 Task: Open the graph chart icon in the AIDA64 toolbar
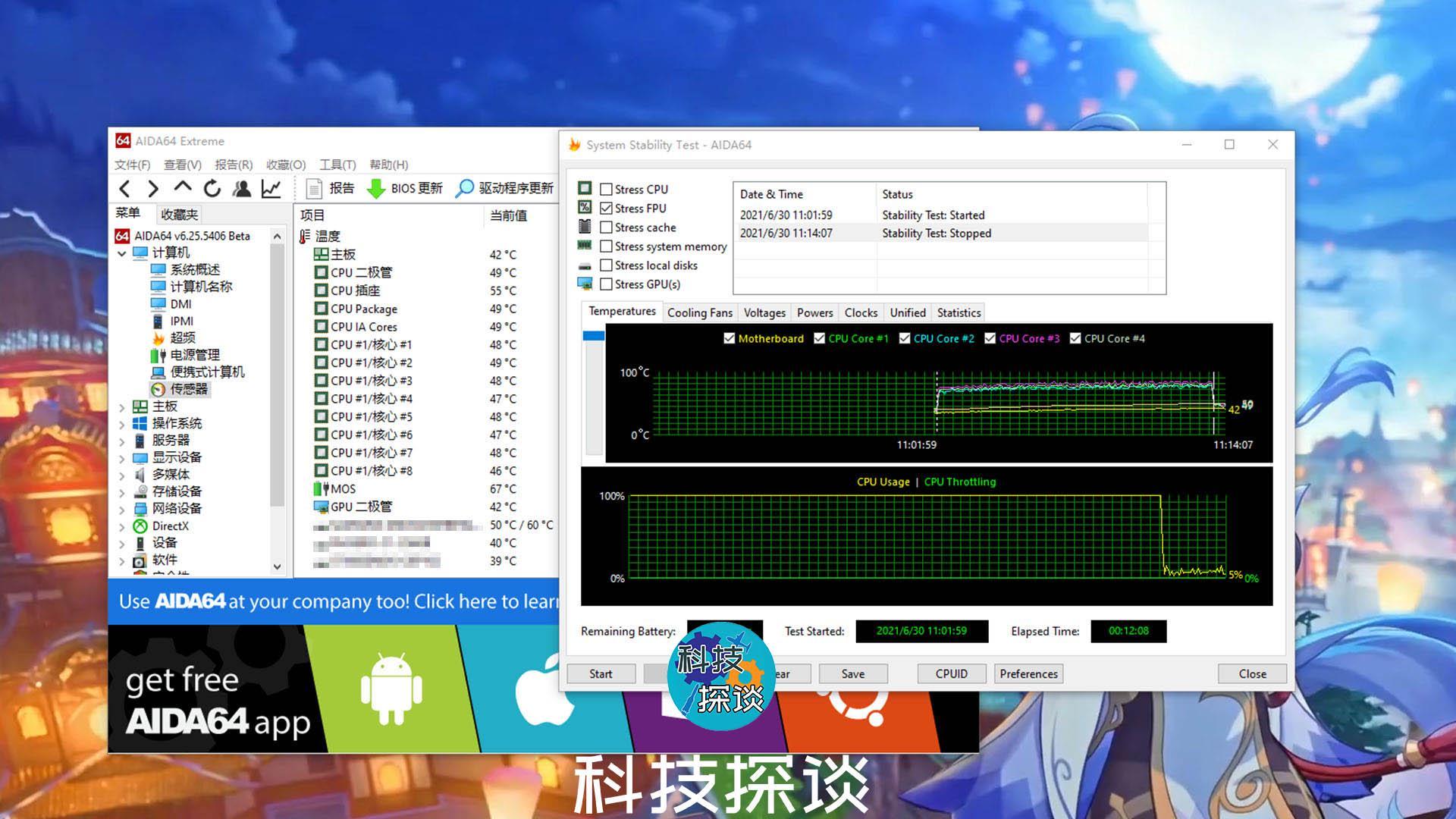coord(271,188)
